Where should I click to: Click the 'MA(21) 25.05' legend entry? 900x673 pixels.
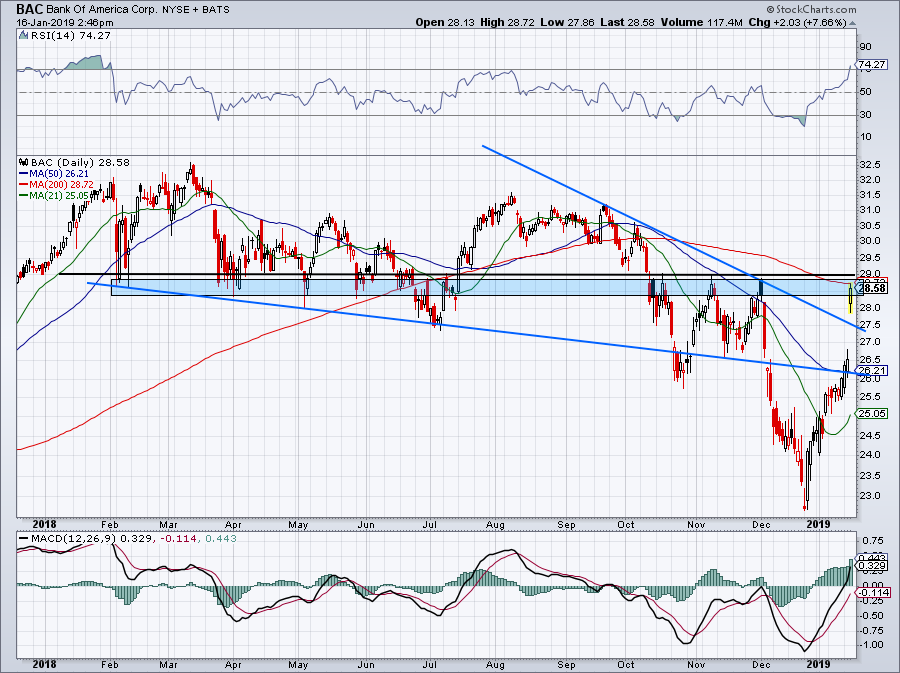pyautogui.click(x=53, y=196)
